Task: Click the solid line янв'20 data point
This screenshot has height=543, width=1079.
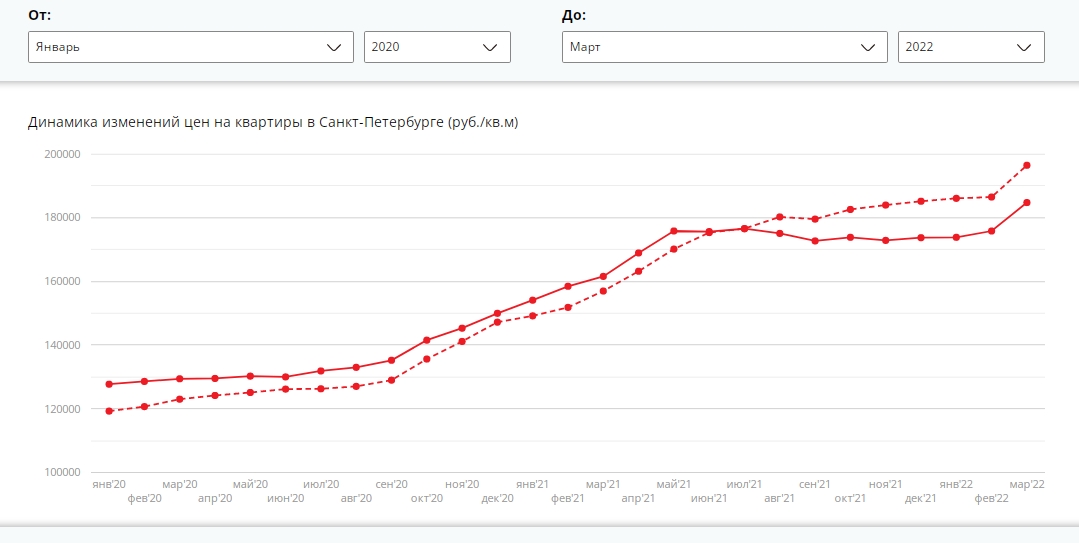Action: [x=109, y=384]
